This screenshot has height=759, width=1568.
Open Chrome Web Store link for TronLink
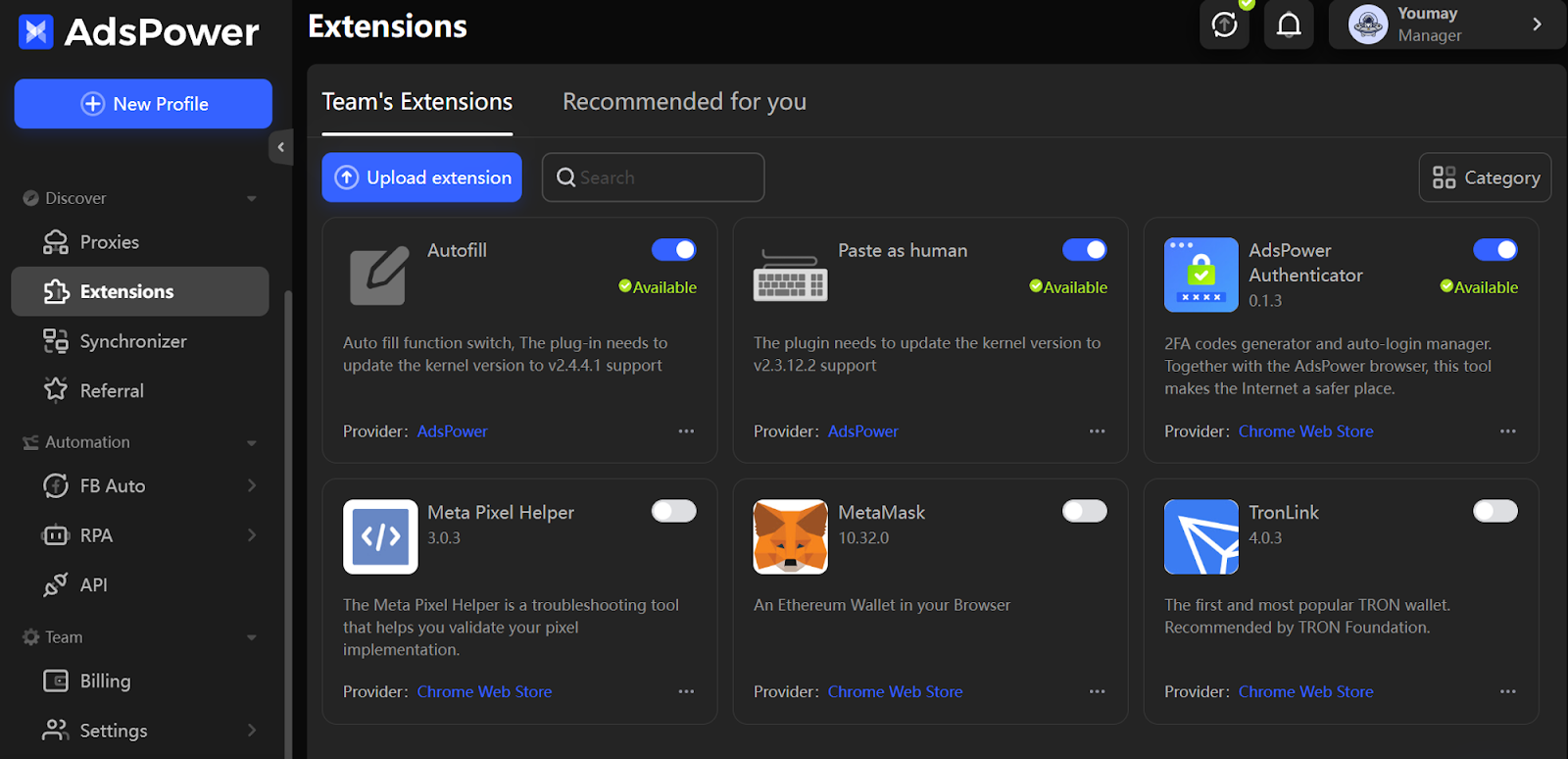(1305, 692)
